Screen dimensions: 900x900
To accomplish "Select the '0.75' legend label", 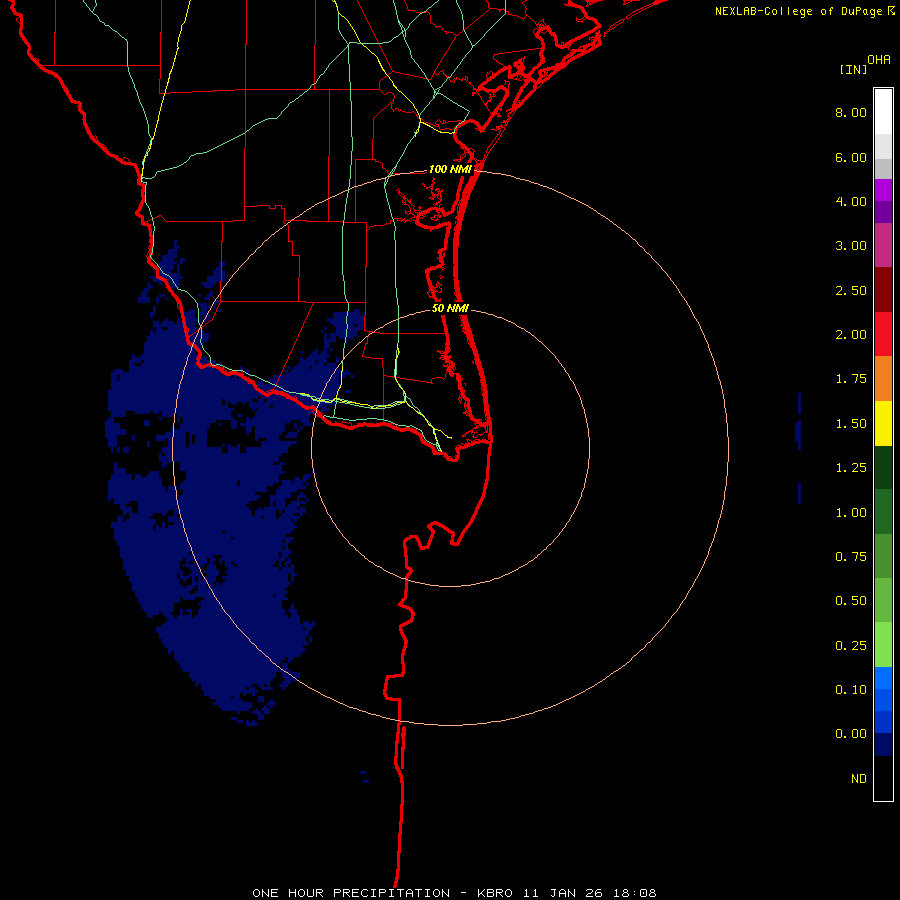I will [851, 557].
